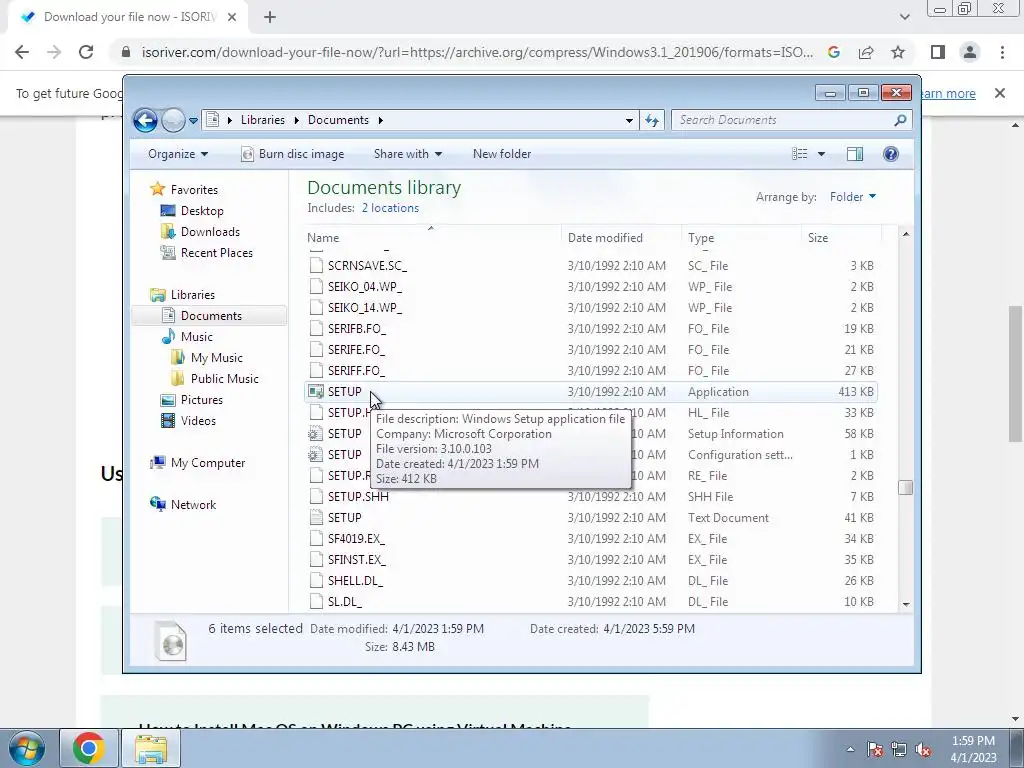Open the Share with menu
This screenshot has width=1024, height=768.
408,154
